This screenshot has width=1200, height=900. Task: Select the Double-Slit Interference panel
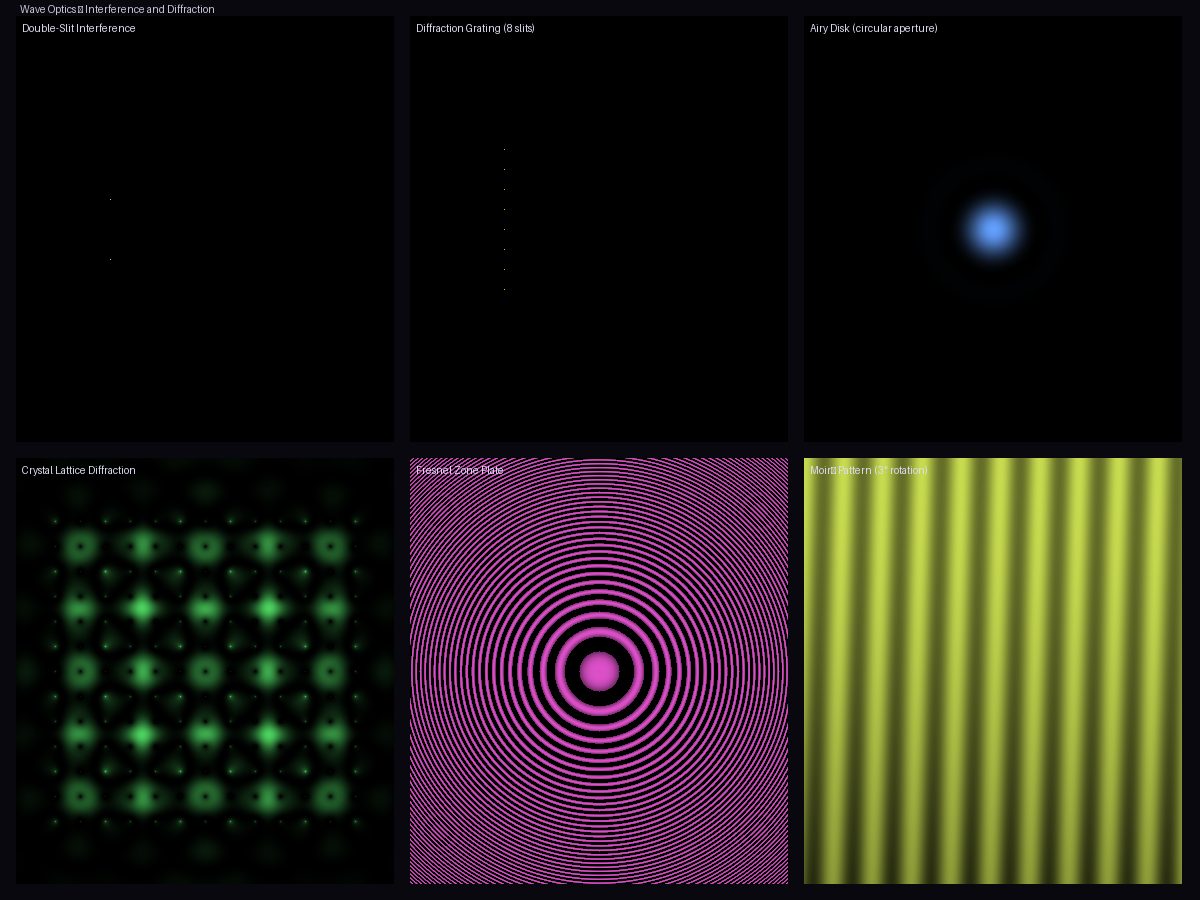pos(205,230)
